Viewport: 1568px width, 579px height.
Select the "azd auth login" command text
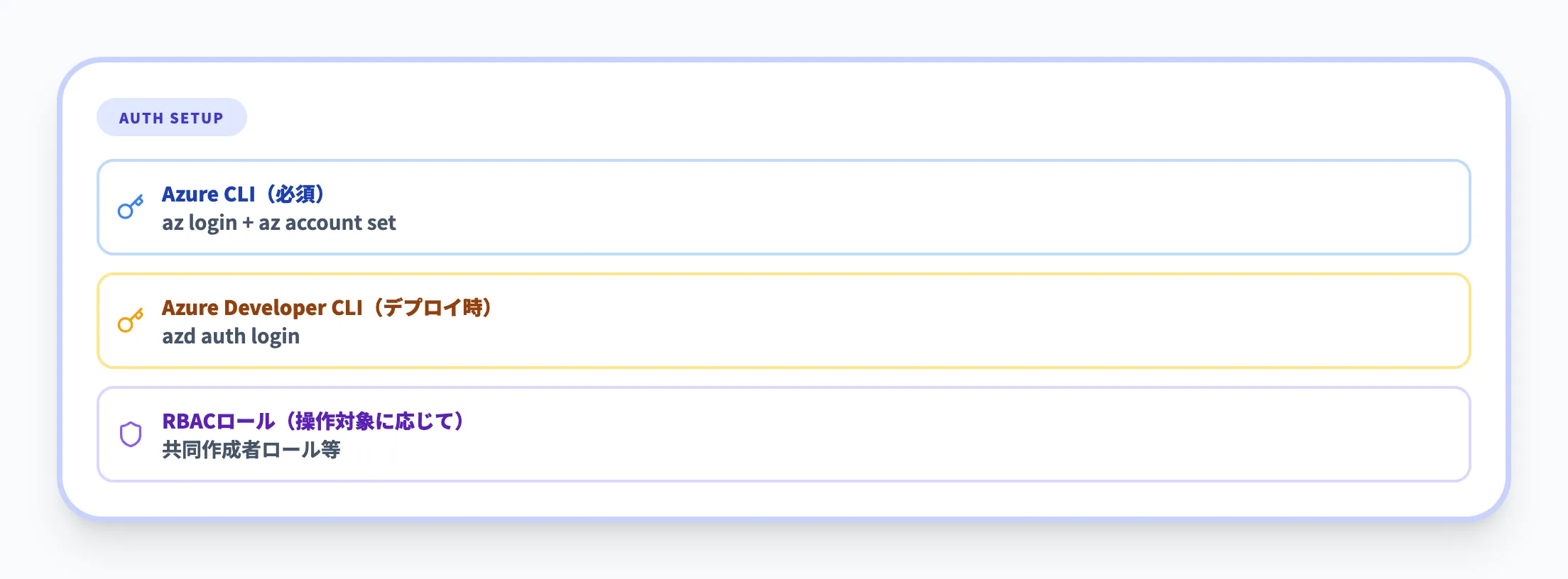tap(231, 336)
